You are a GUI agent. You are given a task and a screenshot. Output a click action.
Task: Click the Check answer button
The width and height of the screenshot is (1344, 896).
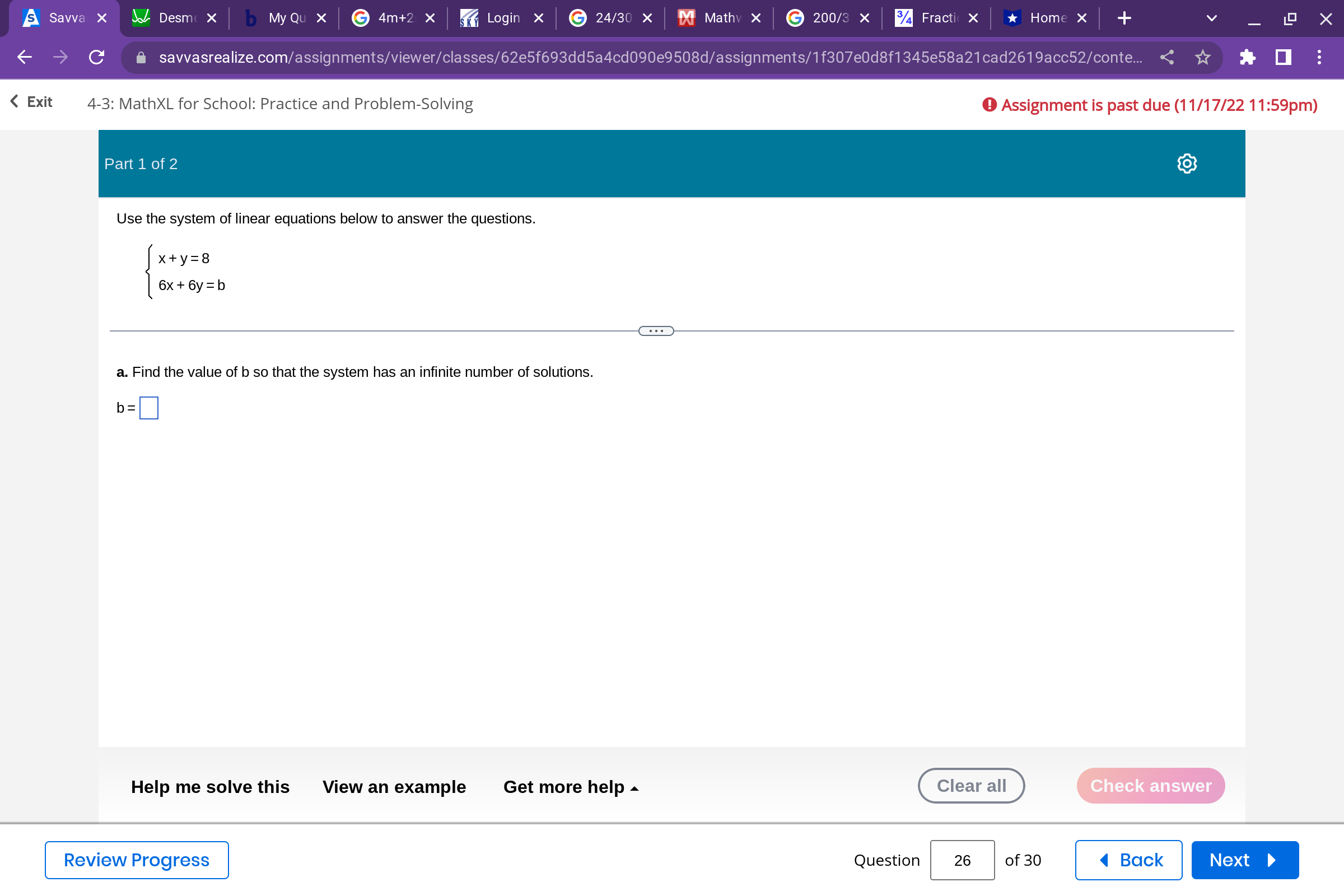[x=1150, y=786]
